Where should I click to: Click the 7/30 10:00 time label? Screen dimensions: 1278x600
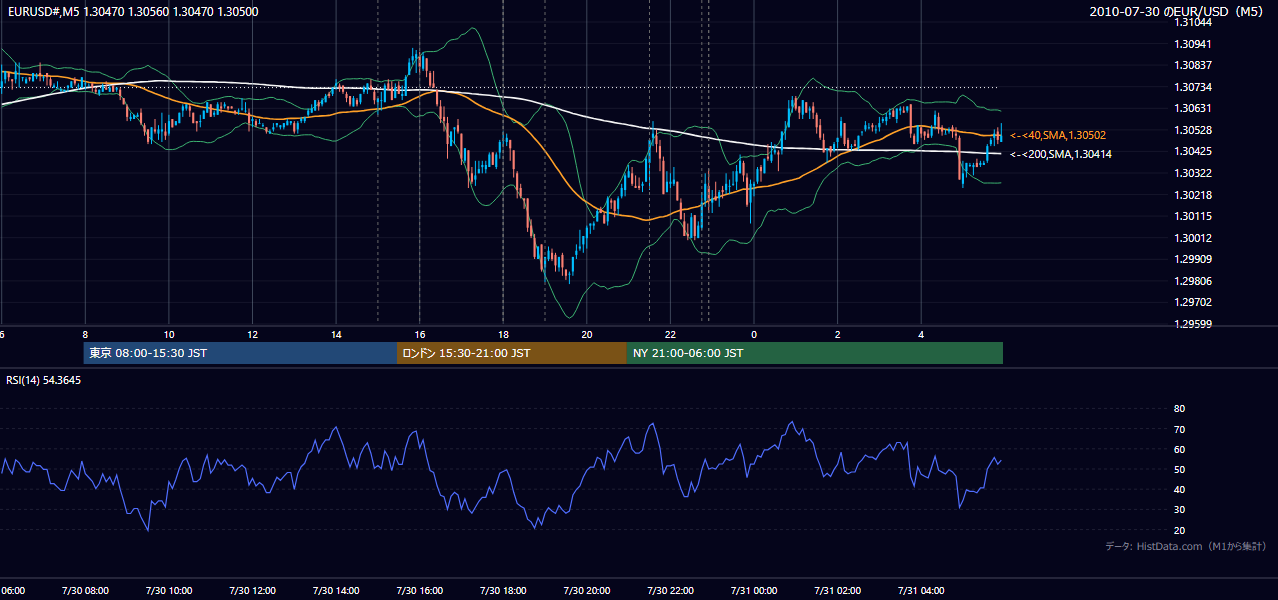tap(169, 591)
